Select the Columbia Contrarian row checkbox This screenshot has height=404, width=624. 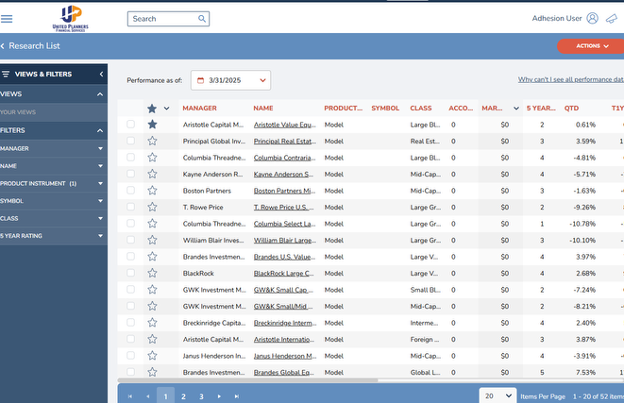tap(131, 157)
